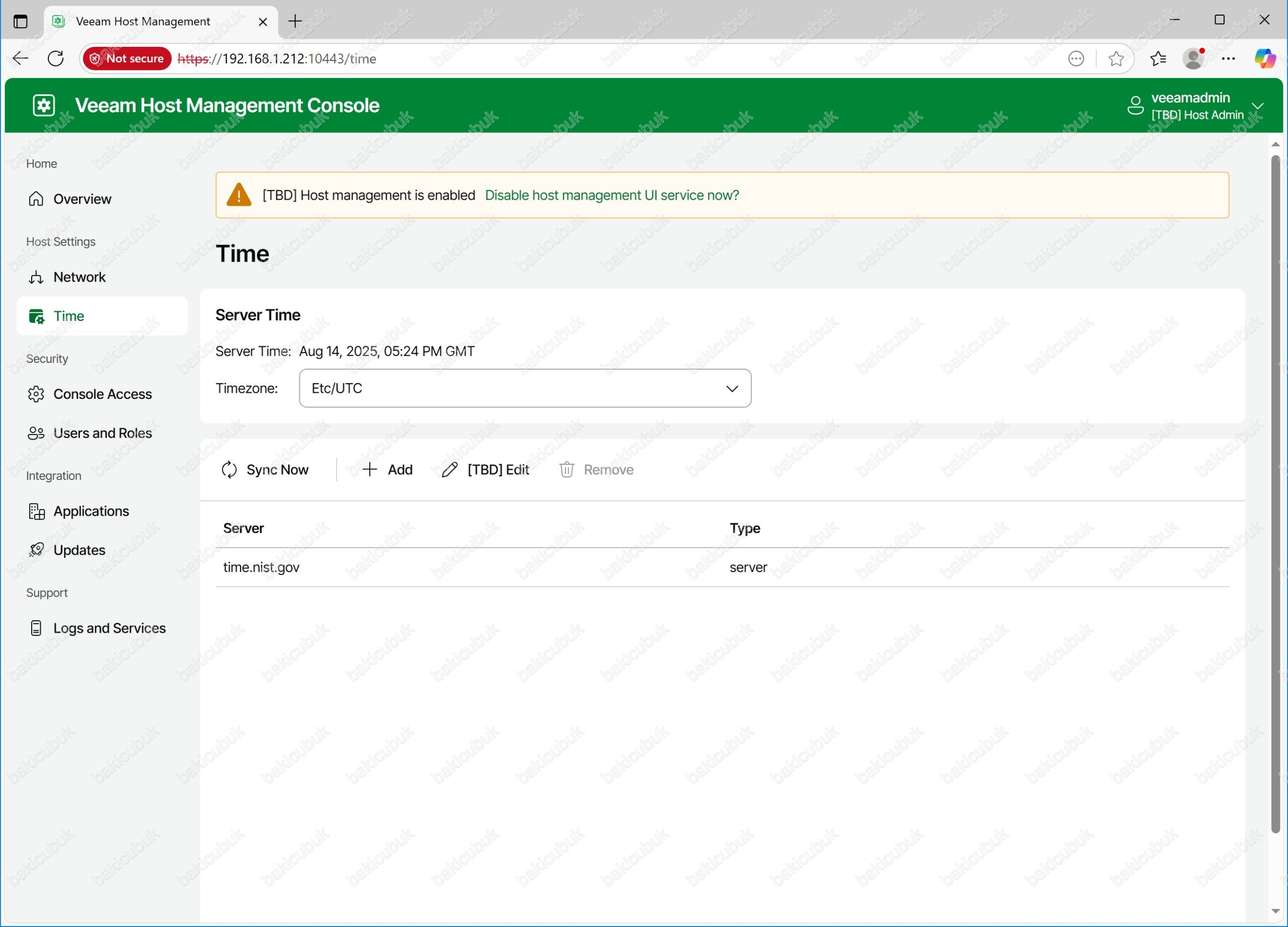Click the Time calendar icon in sidebar
This screenshot has width=1288, height=927.
tap(36, 316)
